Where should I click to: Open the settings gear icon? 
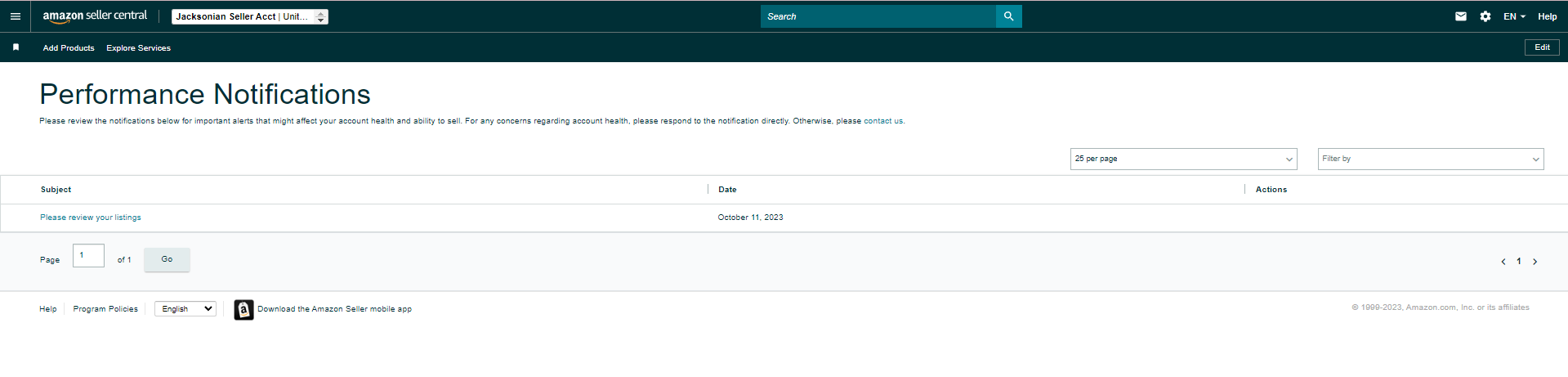pos(1485,16)
